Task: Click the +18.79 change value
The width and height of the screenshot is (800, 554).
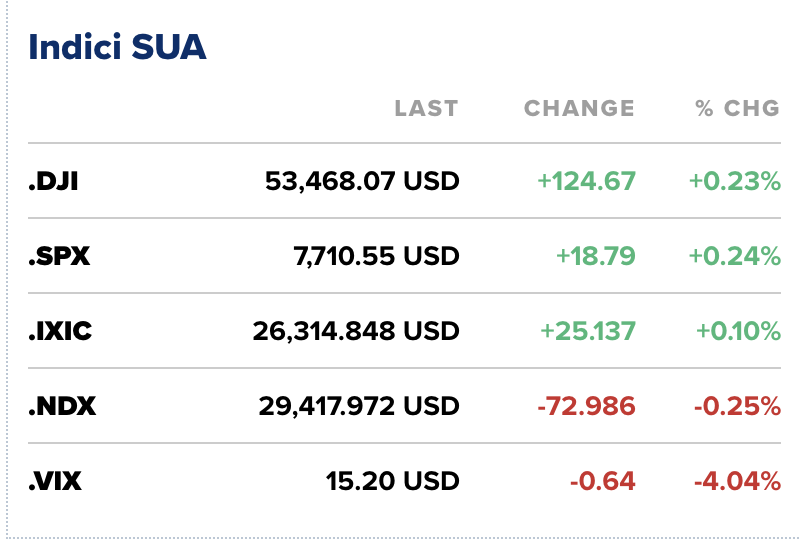Action: [595, 256]
